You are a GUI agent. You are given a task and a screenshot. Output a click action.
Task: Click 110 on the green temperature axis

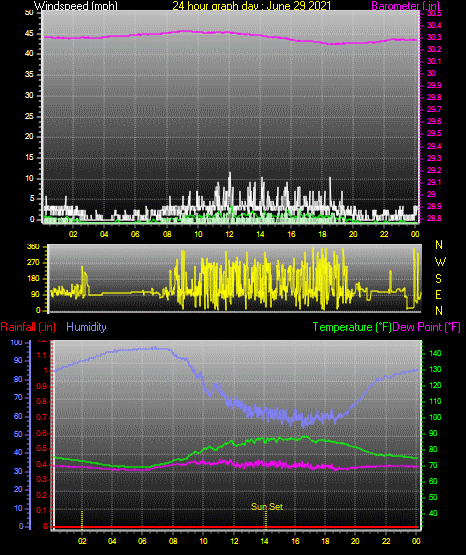(x=435, y=401)
